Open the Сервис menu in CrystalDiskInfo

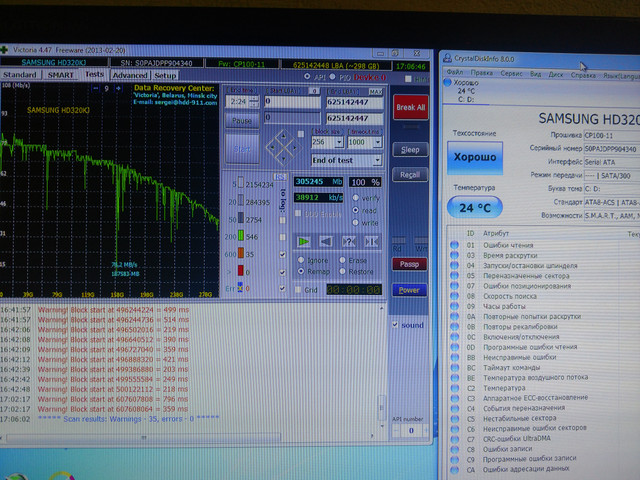(x=511, y=73)
